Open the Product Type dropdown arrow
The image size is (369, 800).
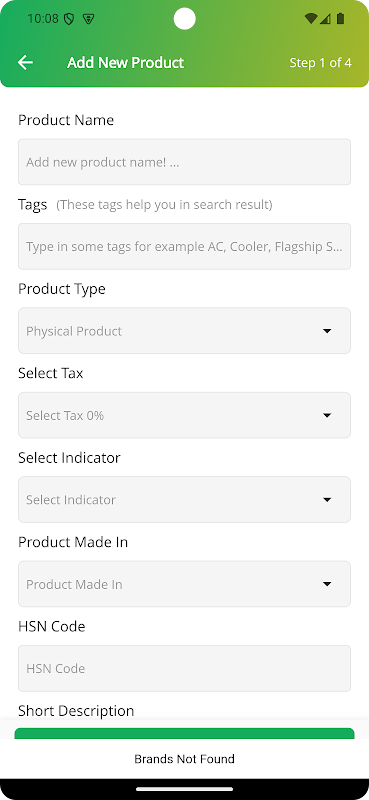coord(327,331)
